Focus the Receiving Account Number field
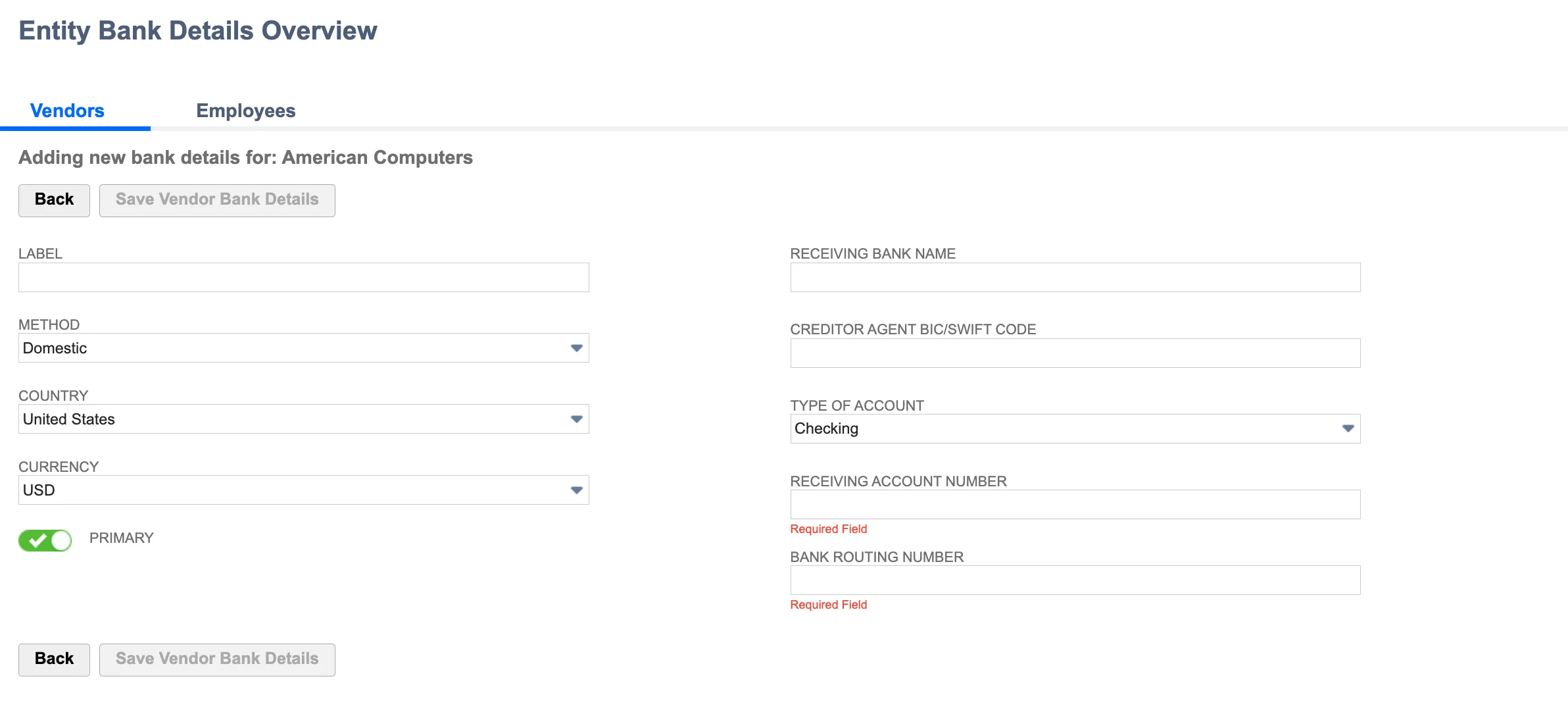 tap(1075, 504)
